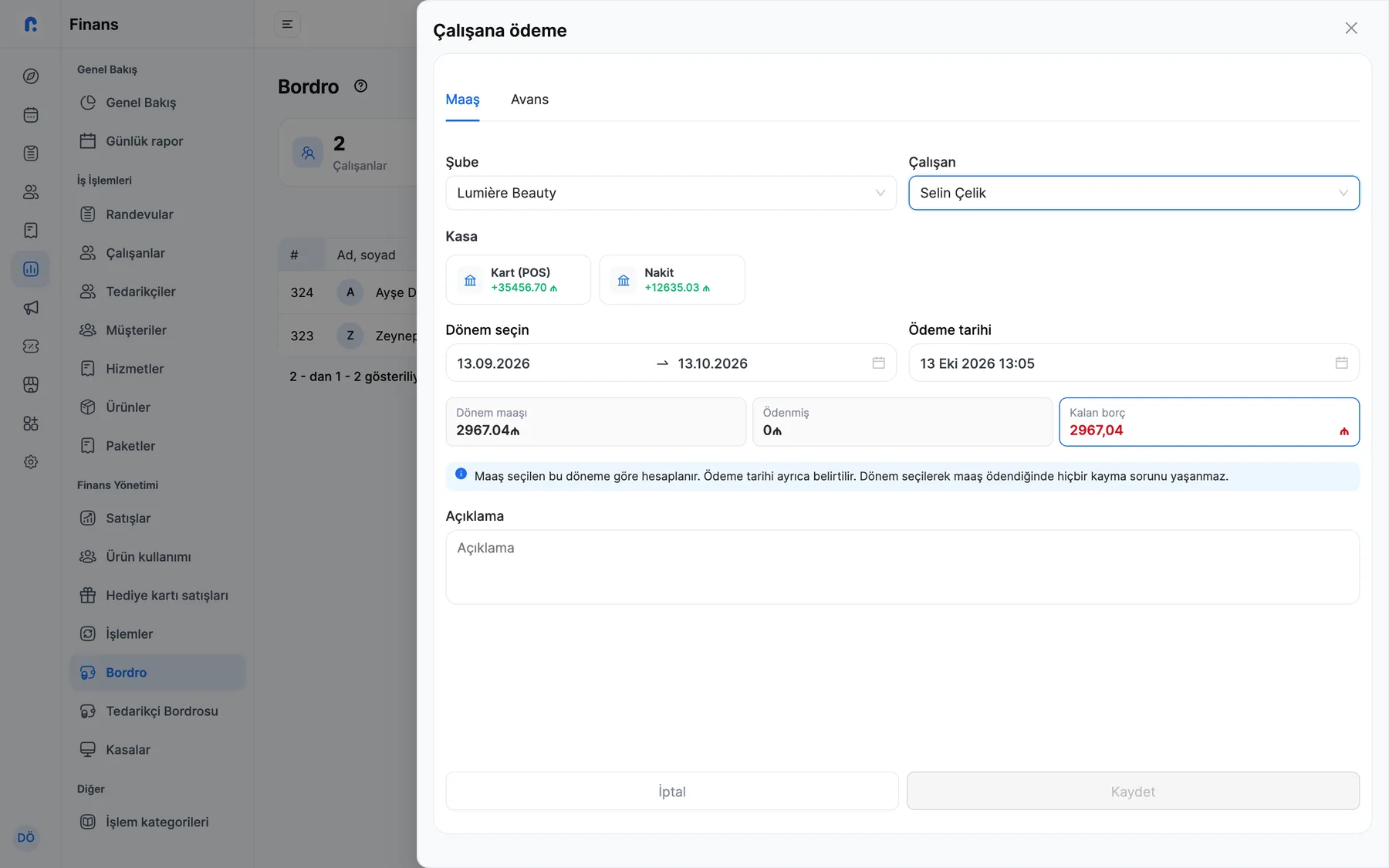Open the Çalışan dropdown showing Selin Çelik
Screen dimensions: 1389x868
pos(1134,193)
